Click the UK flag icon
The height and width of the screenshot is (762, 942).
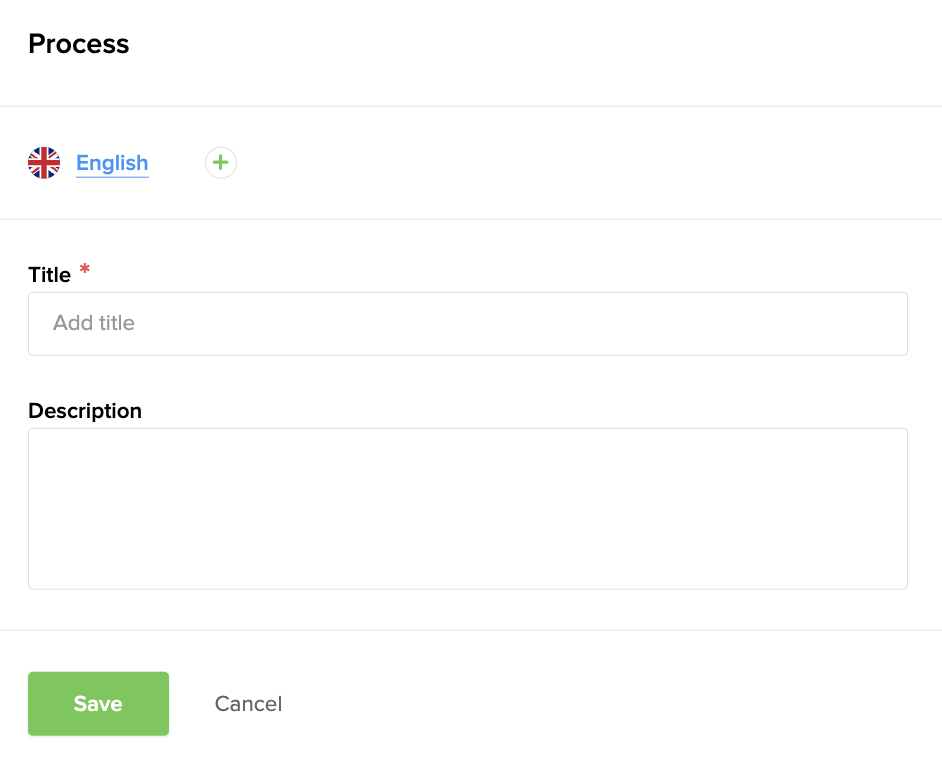[x=44, y=163]
